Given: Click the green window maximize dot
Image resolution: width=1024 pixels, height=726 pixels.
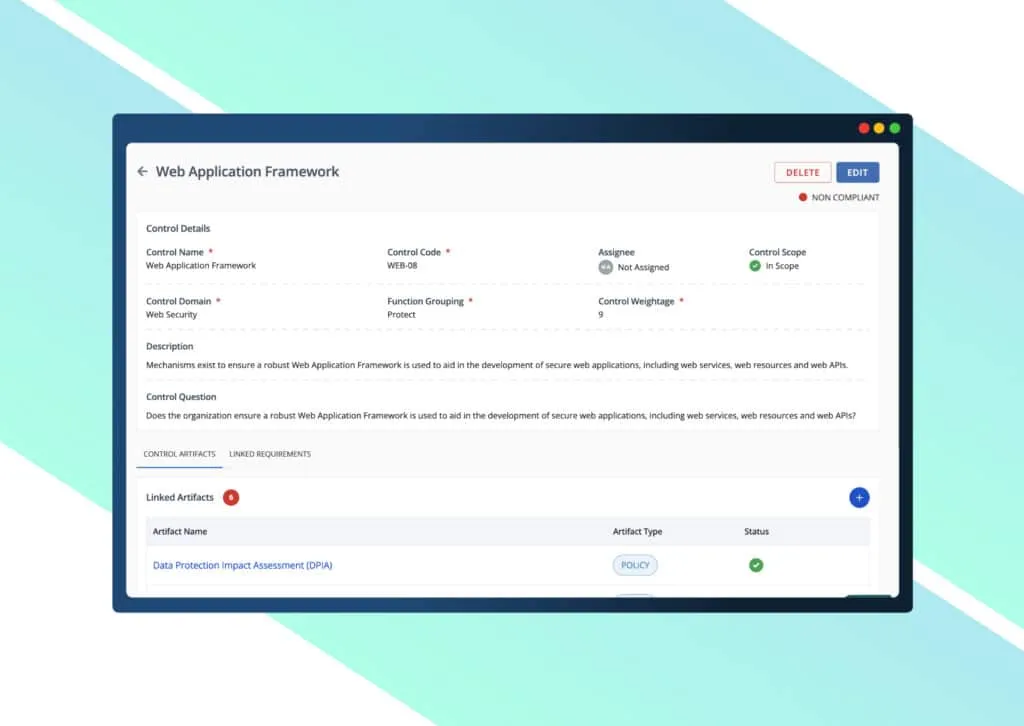Looking at the screenshot, I should click(895, 128).
